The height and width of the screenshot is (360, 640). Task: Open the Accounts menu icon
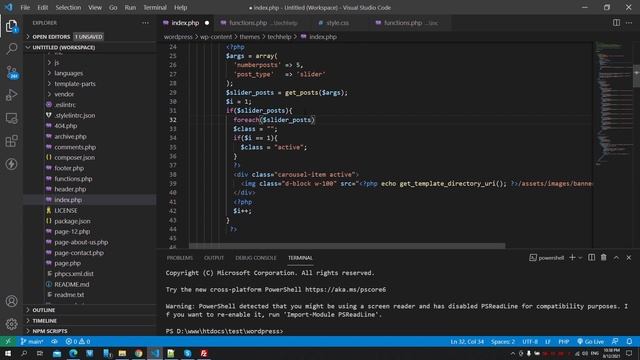tap(11, 301)
